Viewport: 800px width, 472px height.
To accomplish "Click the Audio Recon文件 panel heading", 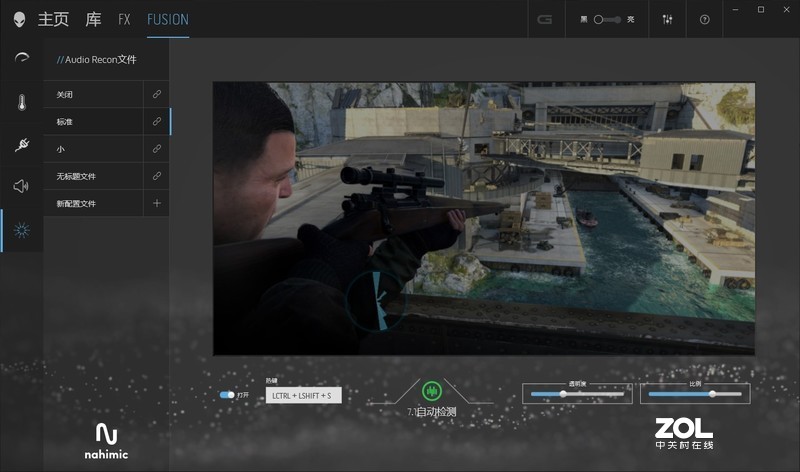I will (96, 59).
